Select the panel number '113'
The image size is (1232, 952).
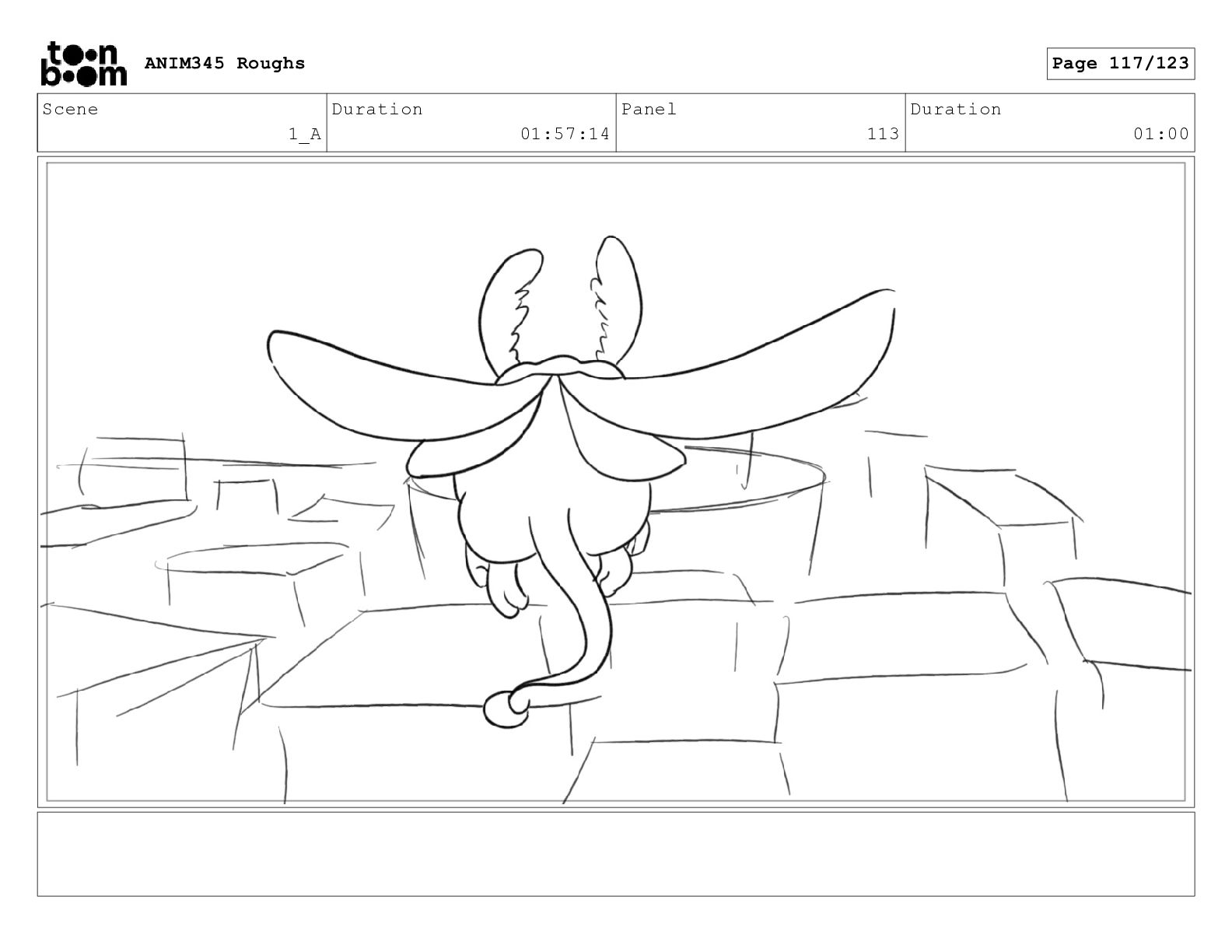click(884, 134)
